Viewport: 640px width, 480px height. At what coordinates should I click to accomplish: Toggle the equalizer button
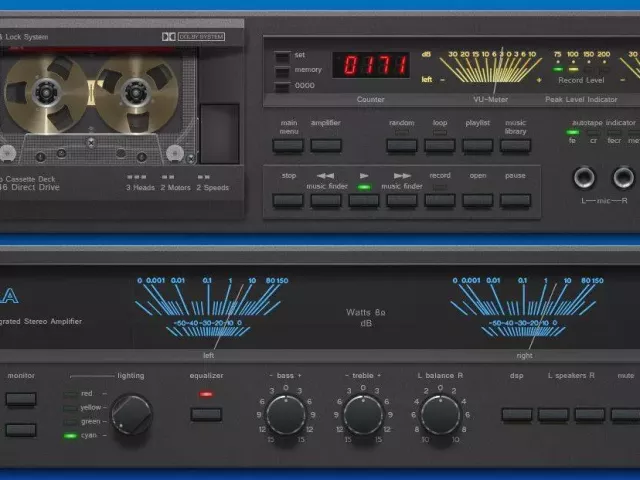[x=206, y=413]
